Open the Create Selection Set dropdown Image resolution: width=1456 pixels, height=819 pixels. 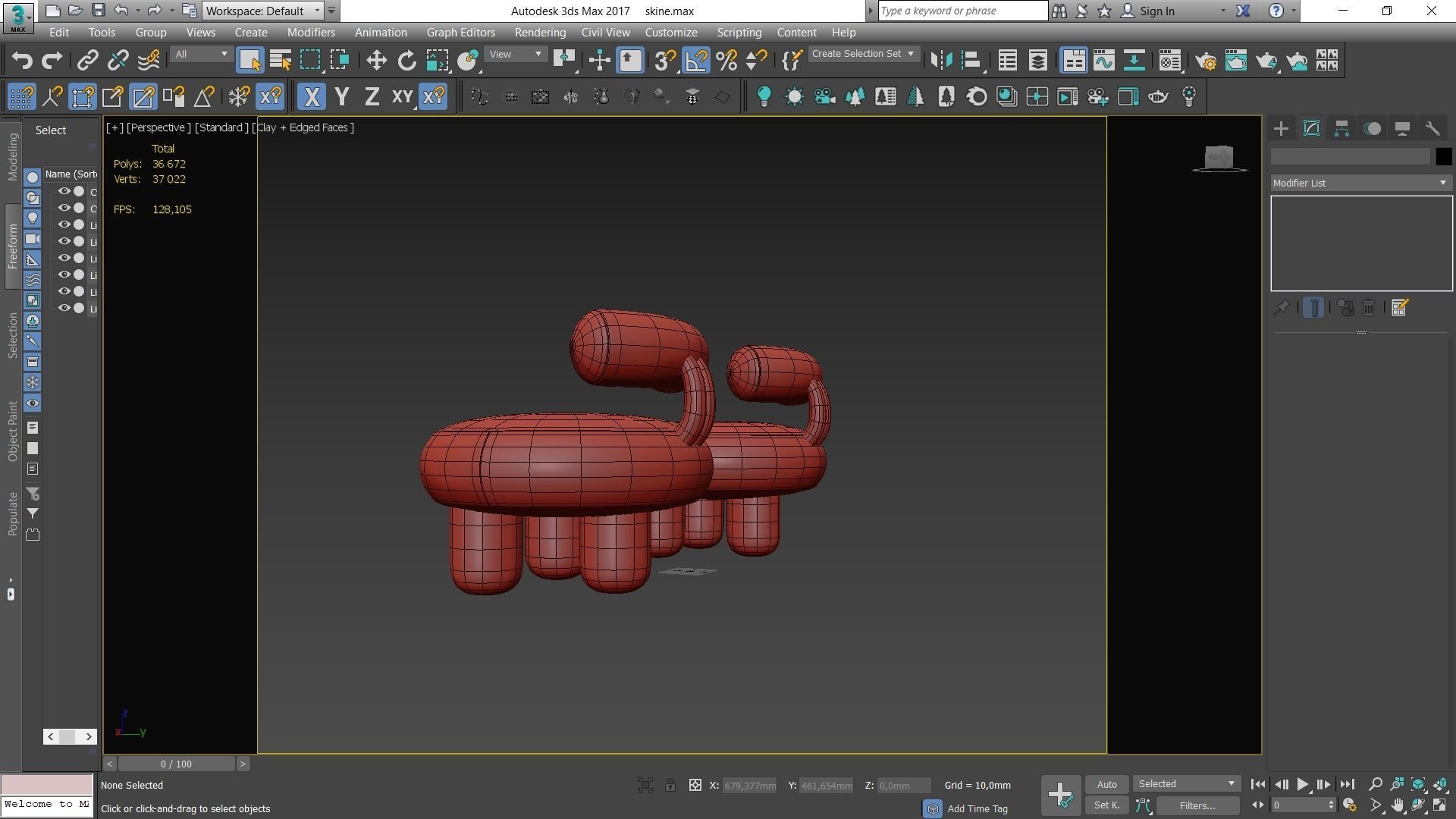pos(863,54)
